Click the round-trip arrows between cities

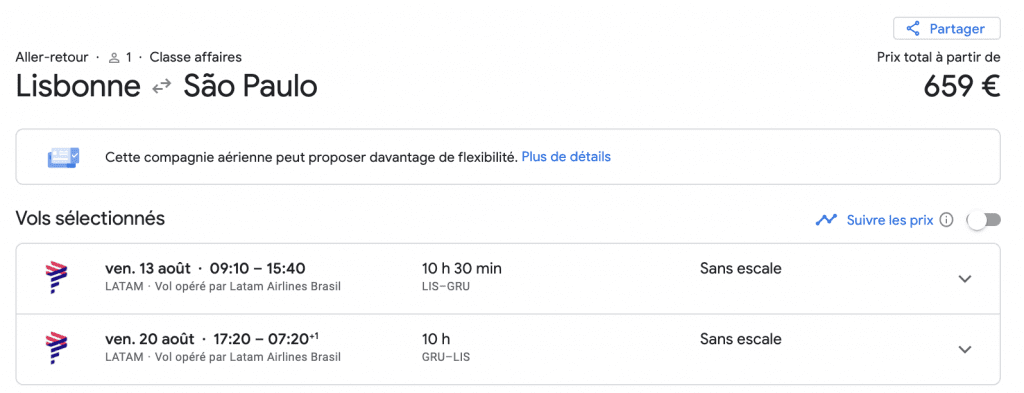click(161, 87)
